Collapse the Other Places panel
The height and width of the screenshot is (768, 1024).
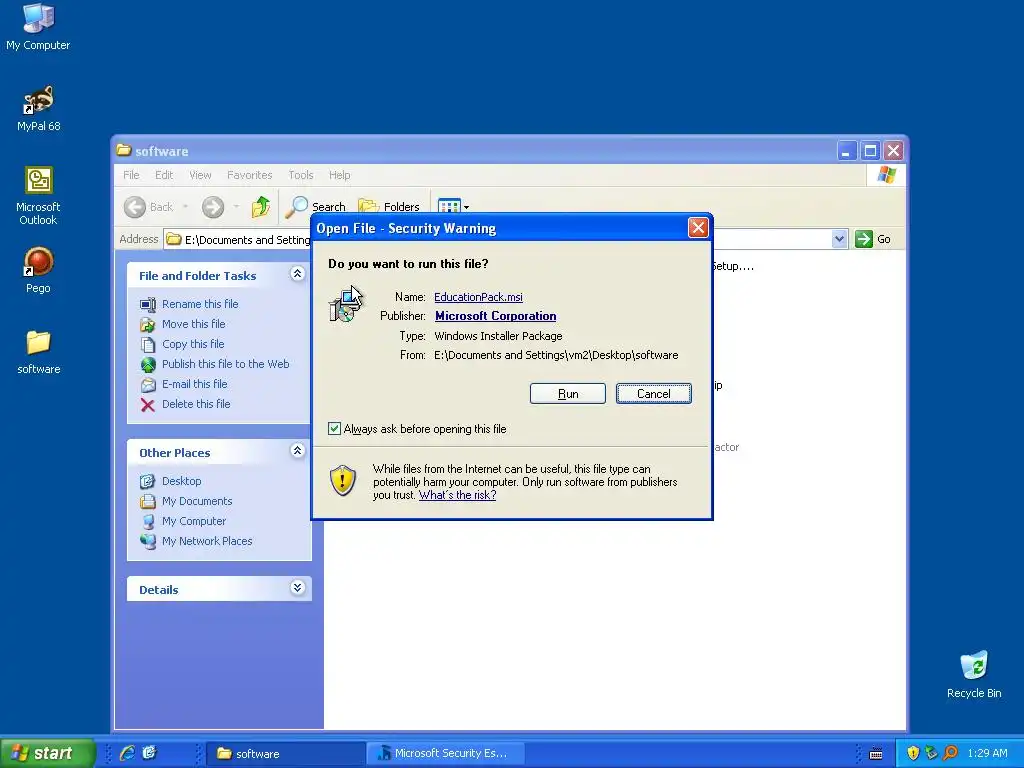tap(297, 451)
